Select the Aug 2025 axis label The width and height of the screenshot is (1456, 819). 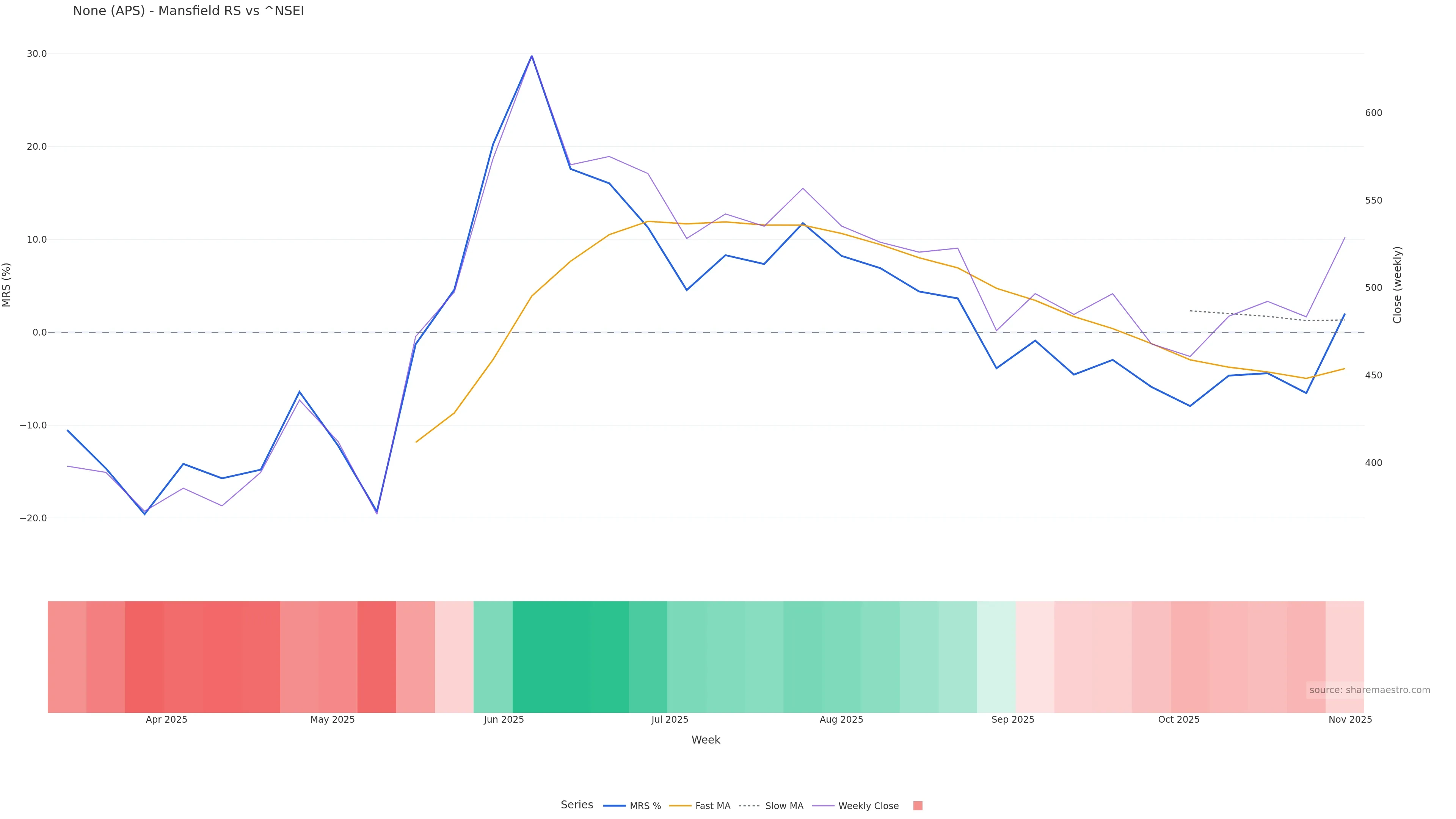(x=841, y=720)
